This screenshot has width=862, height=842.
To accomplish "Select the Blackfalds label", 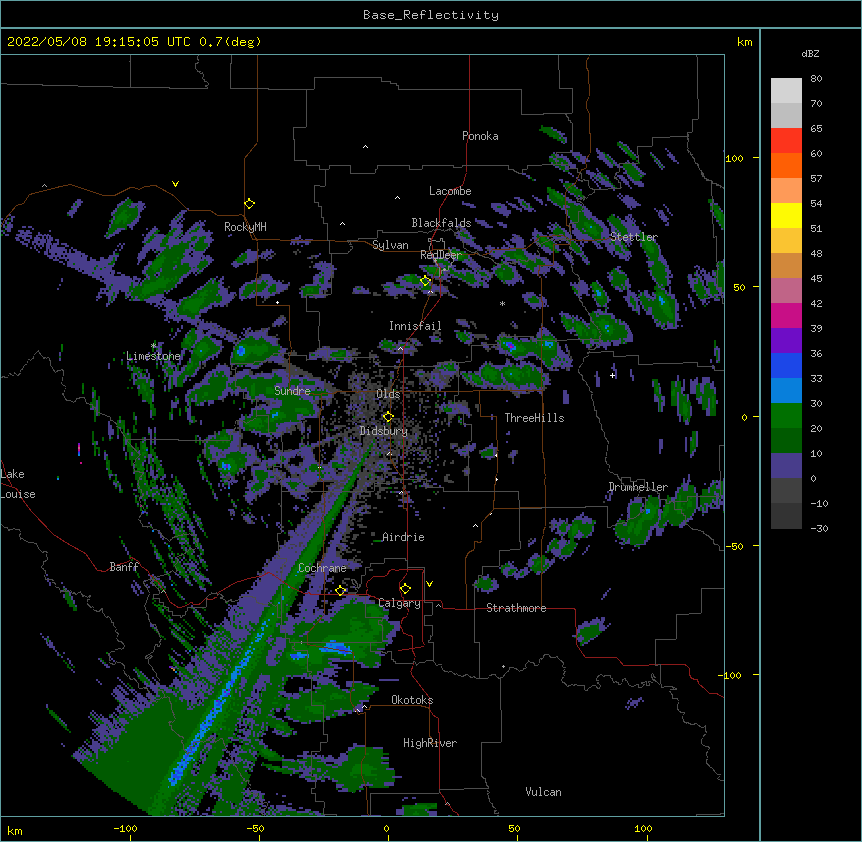I will click(x=441, y=223).
